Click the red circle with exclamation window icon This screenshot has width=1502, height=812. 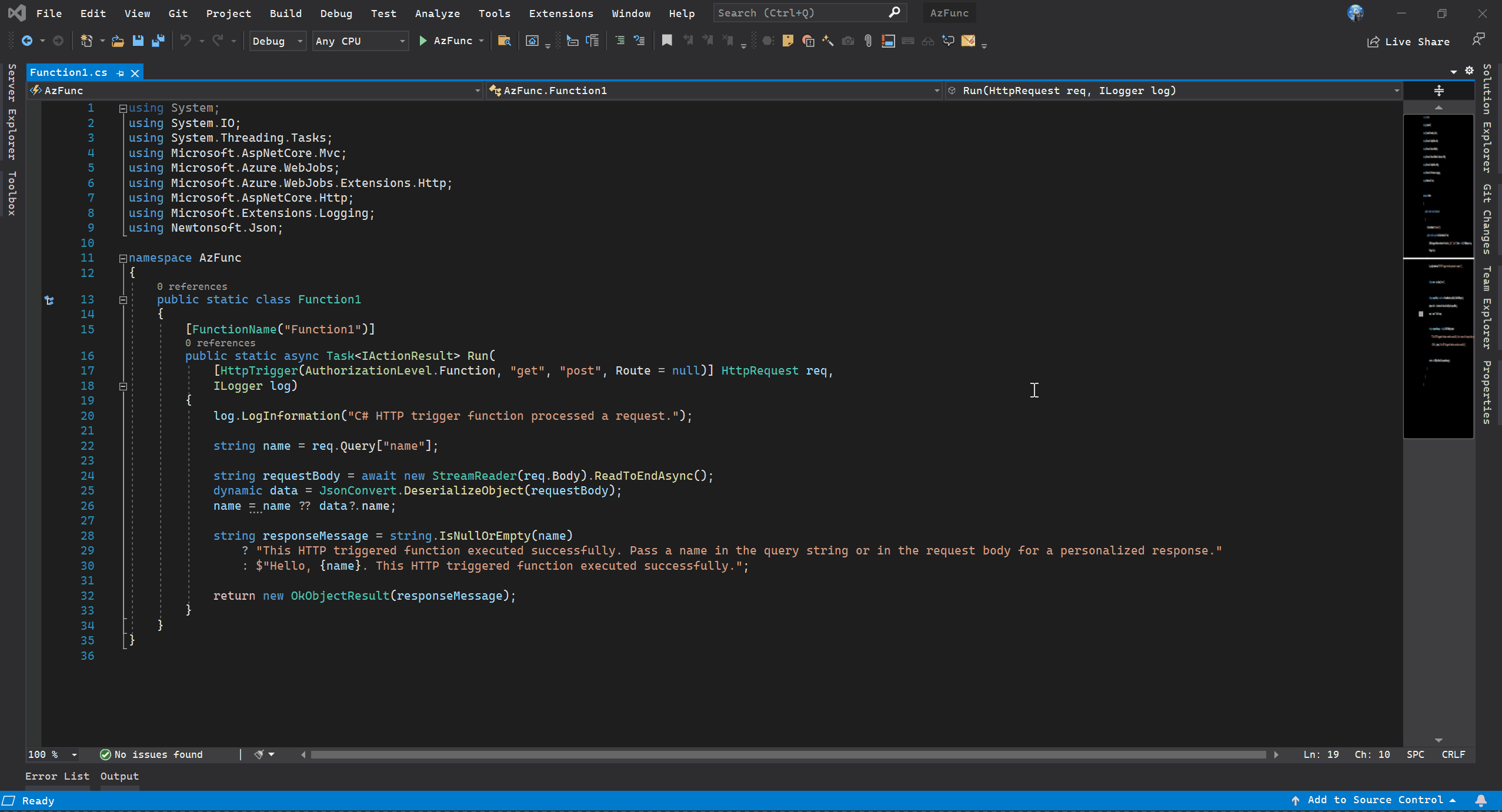808,41
